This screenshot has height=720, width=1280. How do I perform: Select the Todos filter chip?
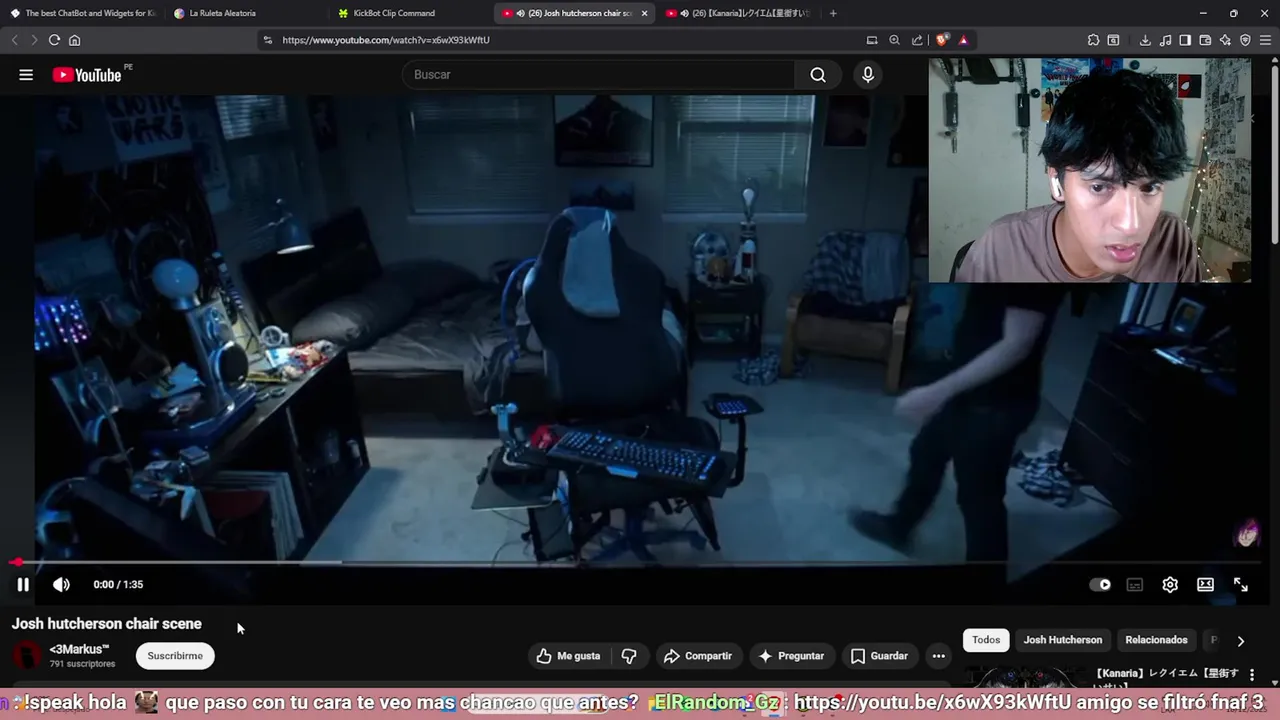pos(986,640)
